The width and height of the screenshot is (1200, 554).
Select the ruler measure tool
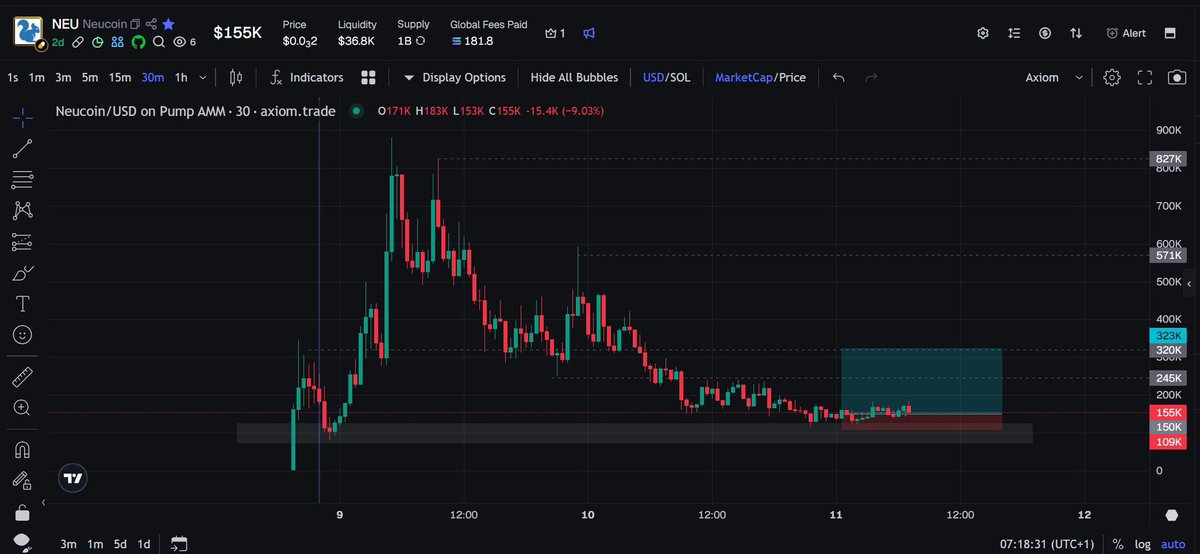(x=23, y=377)
